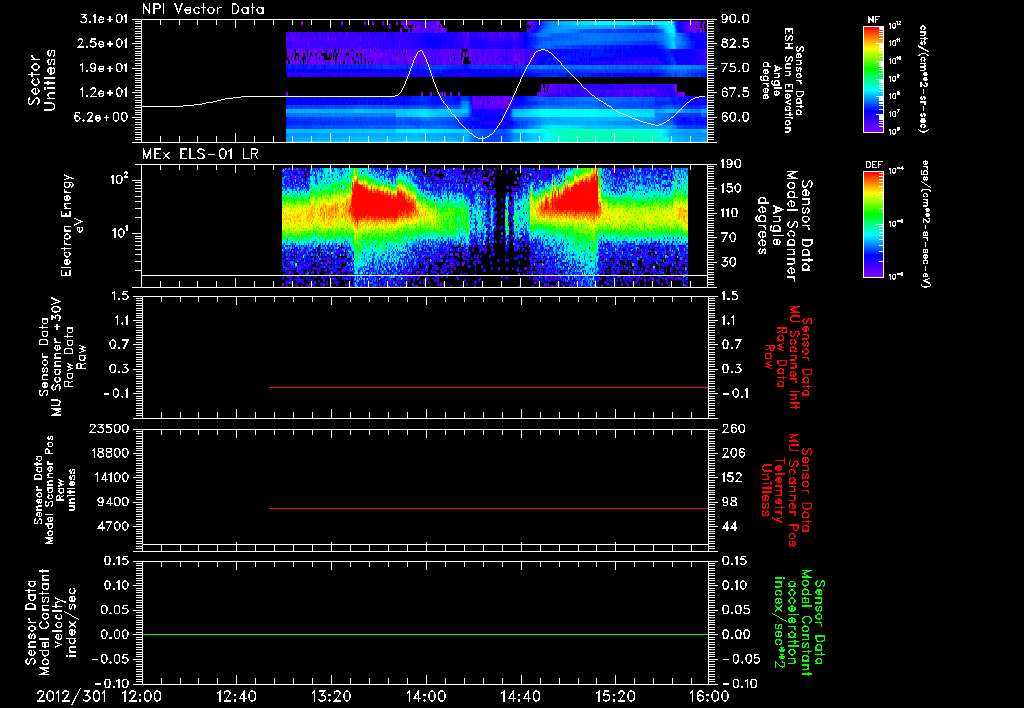Click the MEx ELS-01 LR panel title
The height and width of the screenshot is (708, 1024).
click(200, 154)
